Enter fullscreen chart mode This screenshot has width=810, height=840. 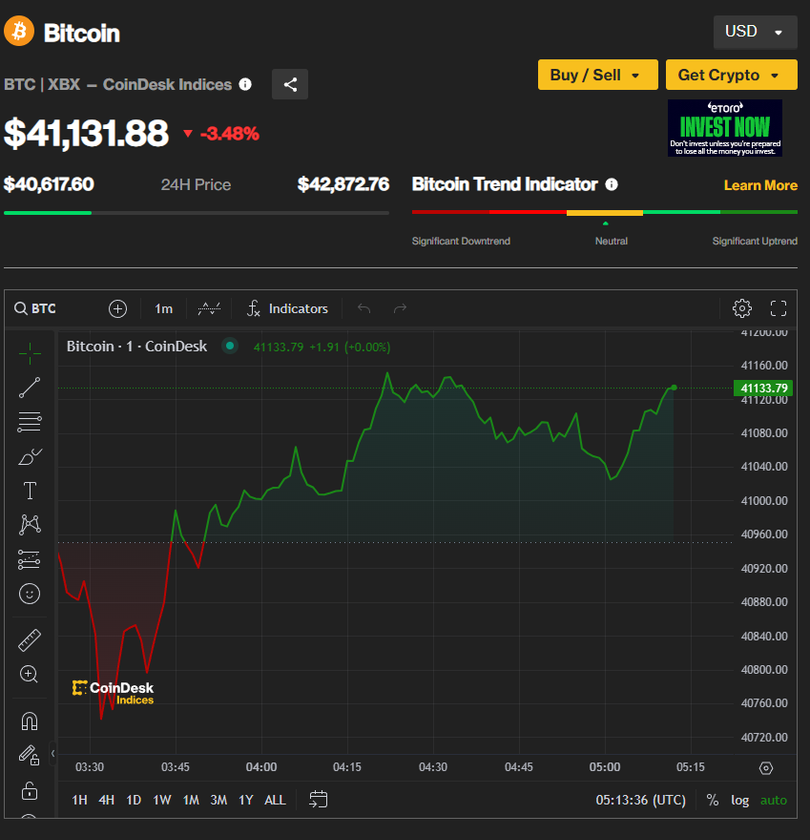click(x=778, y=308)
